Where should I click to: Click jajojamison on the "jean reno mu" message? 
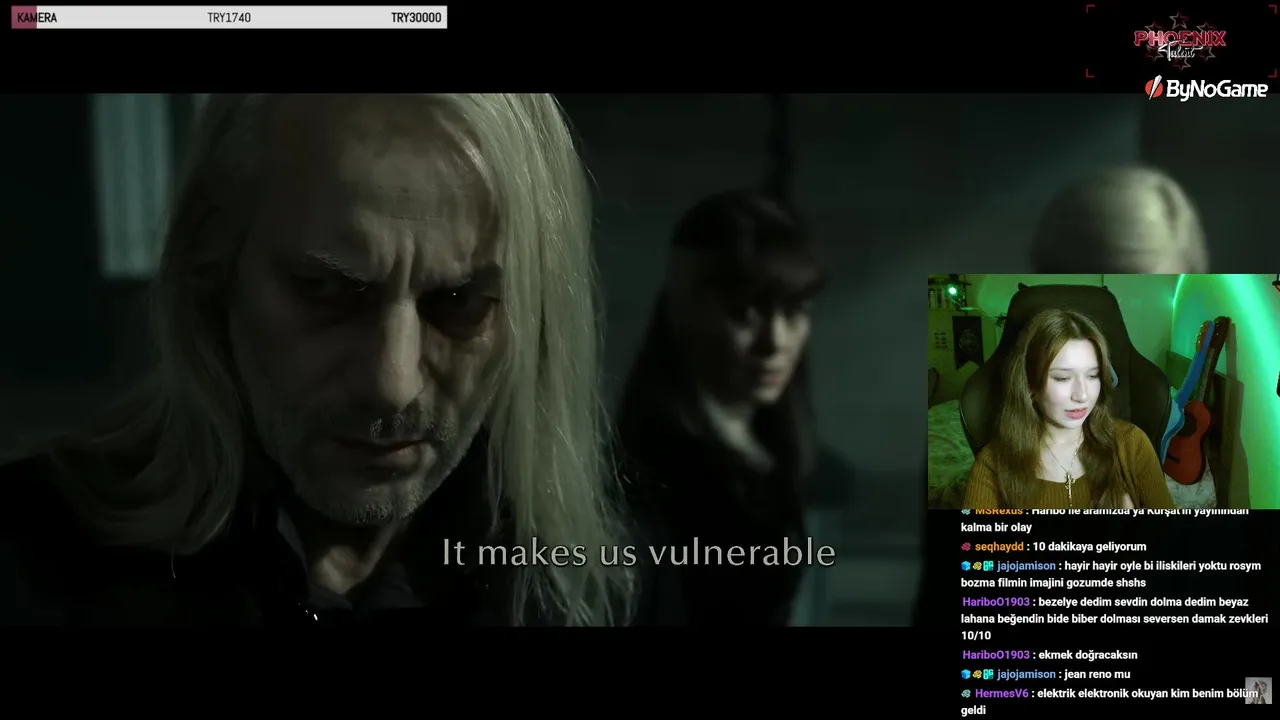tap(1026, 674)
